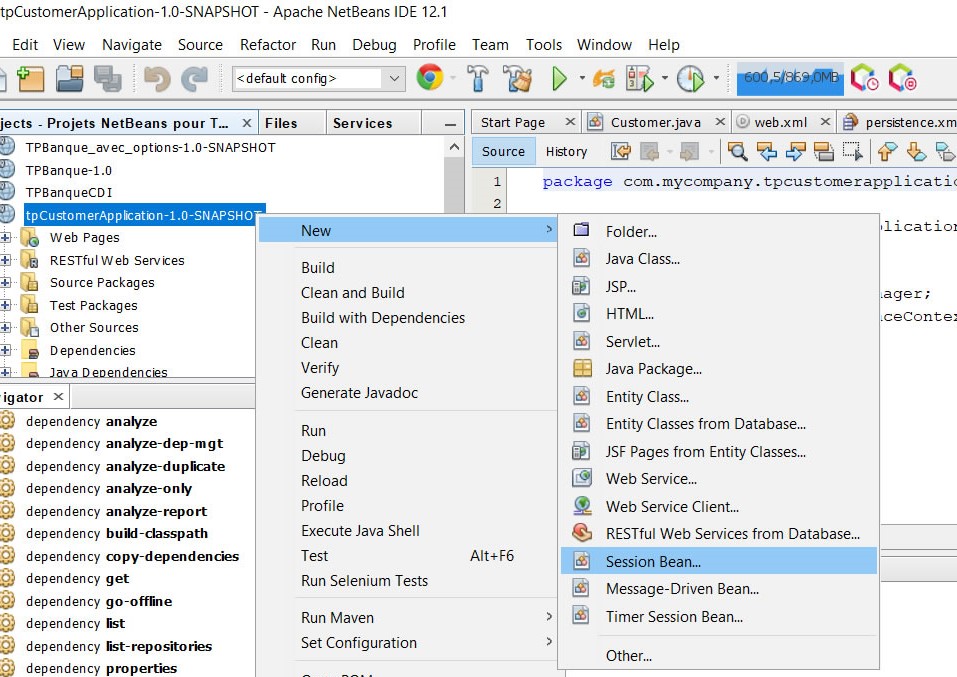Expand the Other Sources node
This screenshot has height=677, width=957.
(x=5, y=328)
